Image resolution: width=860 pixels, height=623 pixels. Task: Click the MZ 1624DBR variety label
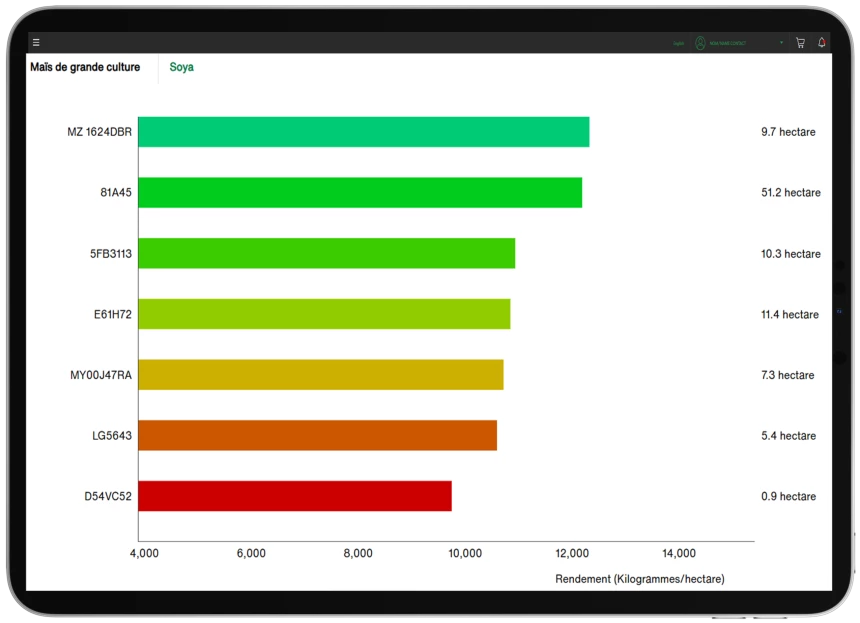(99, 132)
